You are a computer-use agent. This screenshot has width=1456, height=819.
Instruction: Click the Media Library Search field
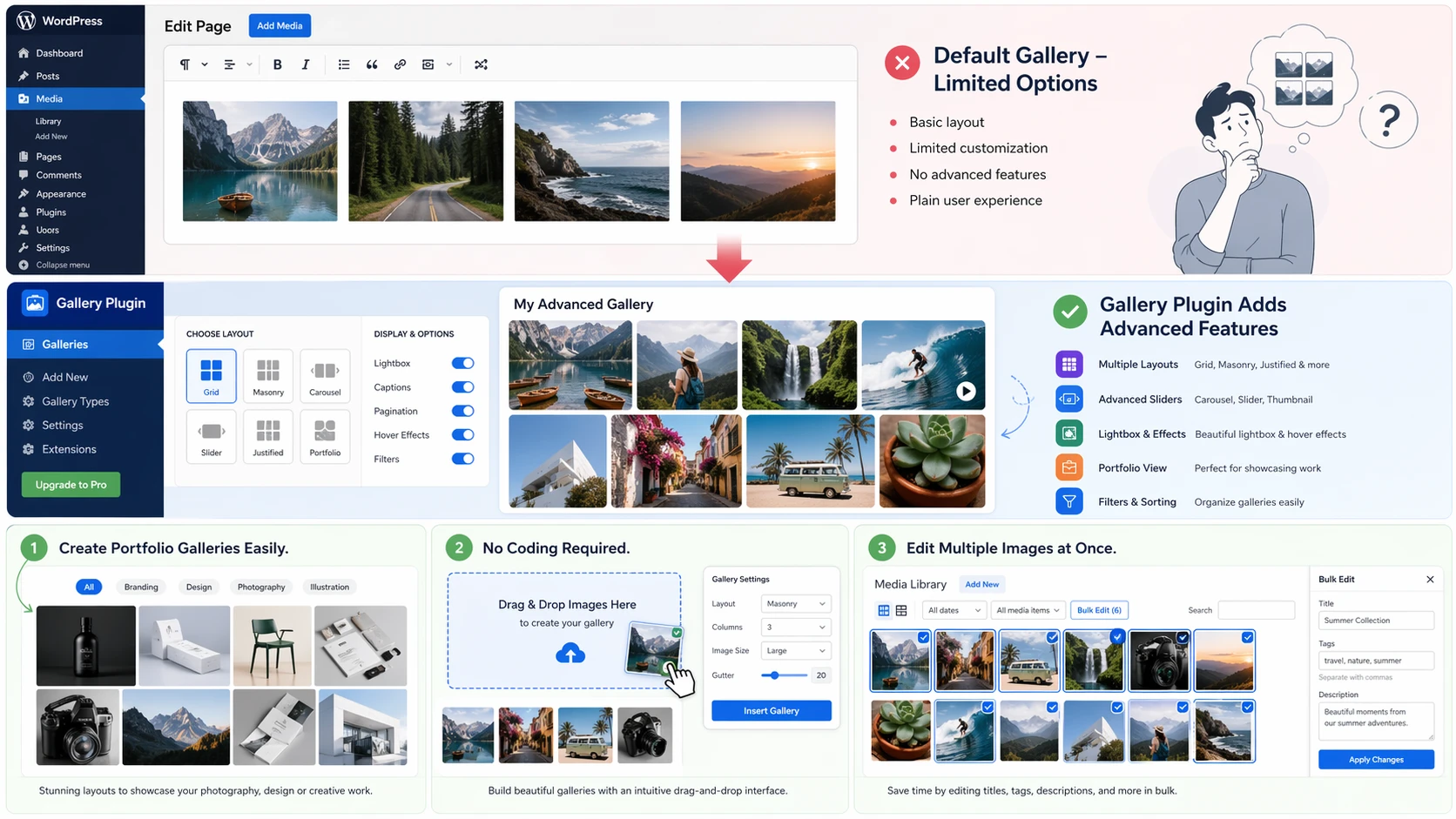[x=1256, y=610]
